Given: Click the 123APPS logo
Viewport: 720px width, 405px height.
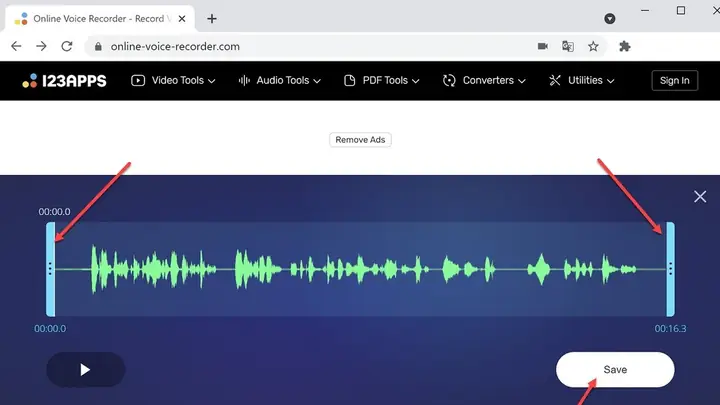Looking at the screenshot, I should click(x=64, y=81).
